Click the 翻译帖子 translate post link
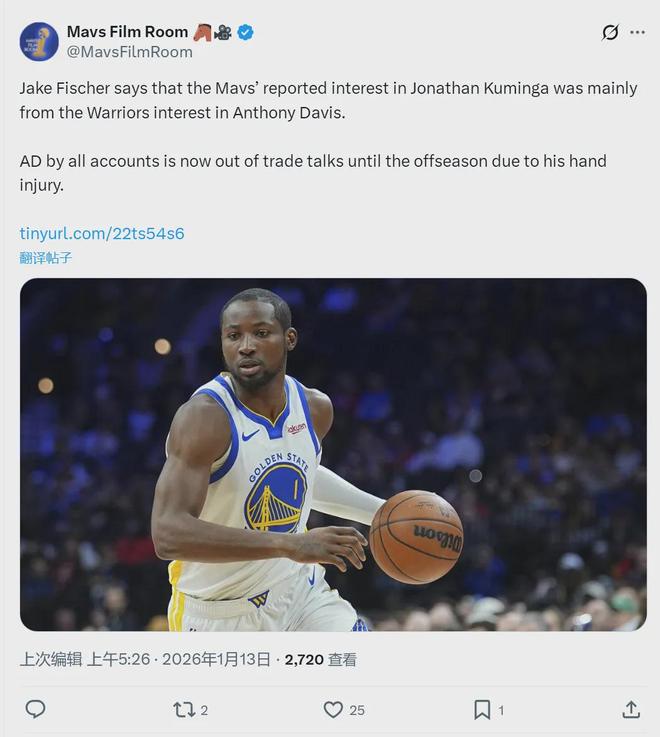The width and height of the screenshot is (660, 737). click(x=46, y=257)
